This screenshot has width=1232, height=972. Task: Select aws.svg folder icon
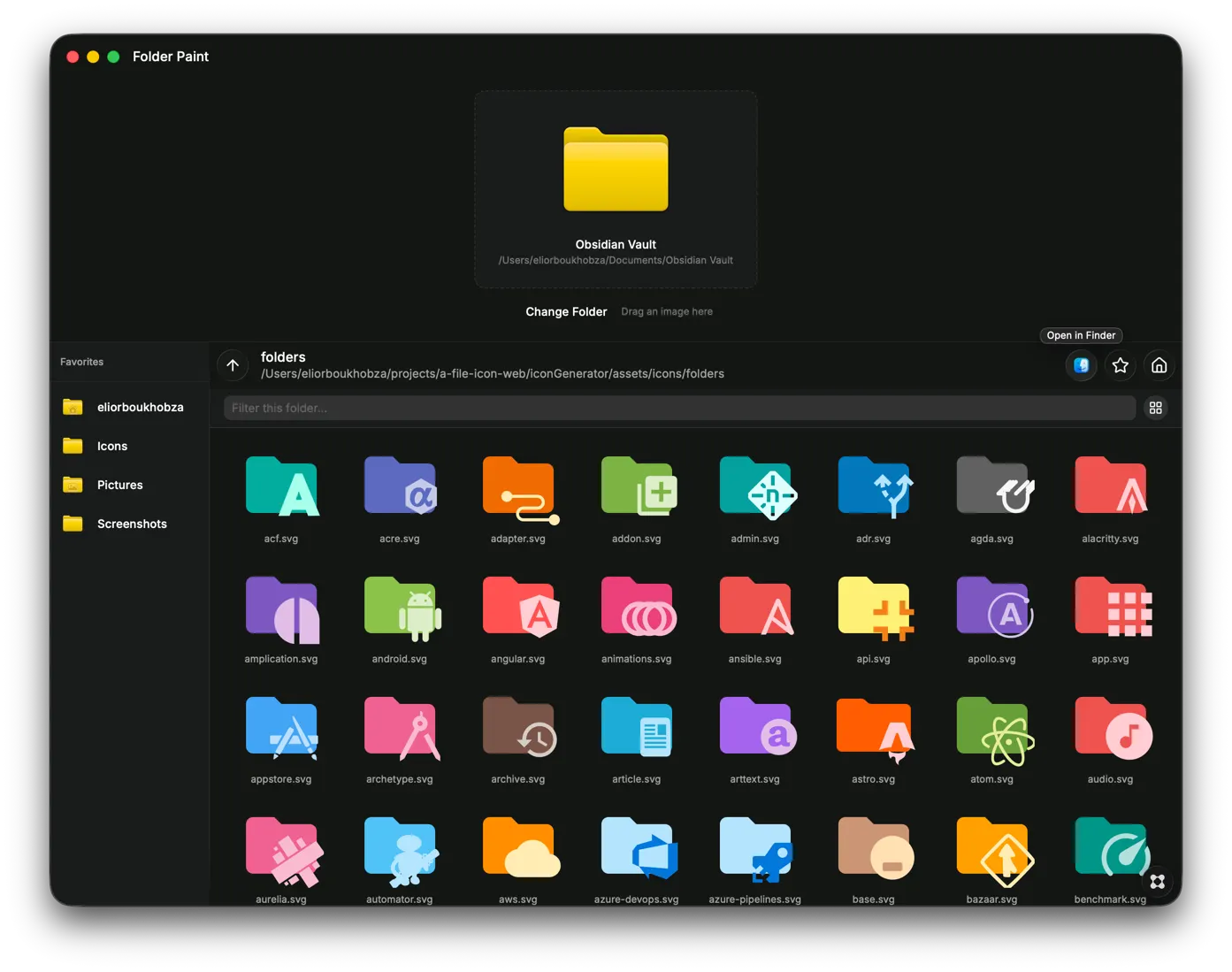click(x=520, y=847)
